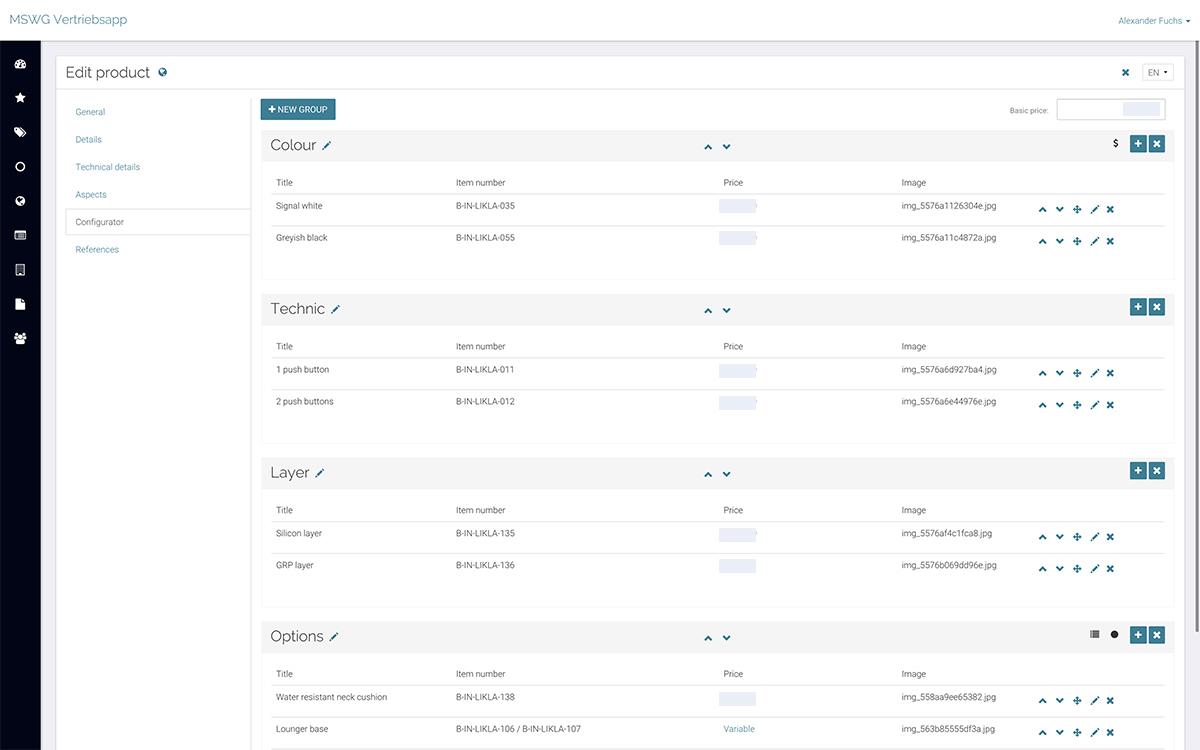This screenshot has width=1200, height=750.
Task: Toggle the black circle option in Options
Action: coord(1115,634)
